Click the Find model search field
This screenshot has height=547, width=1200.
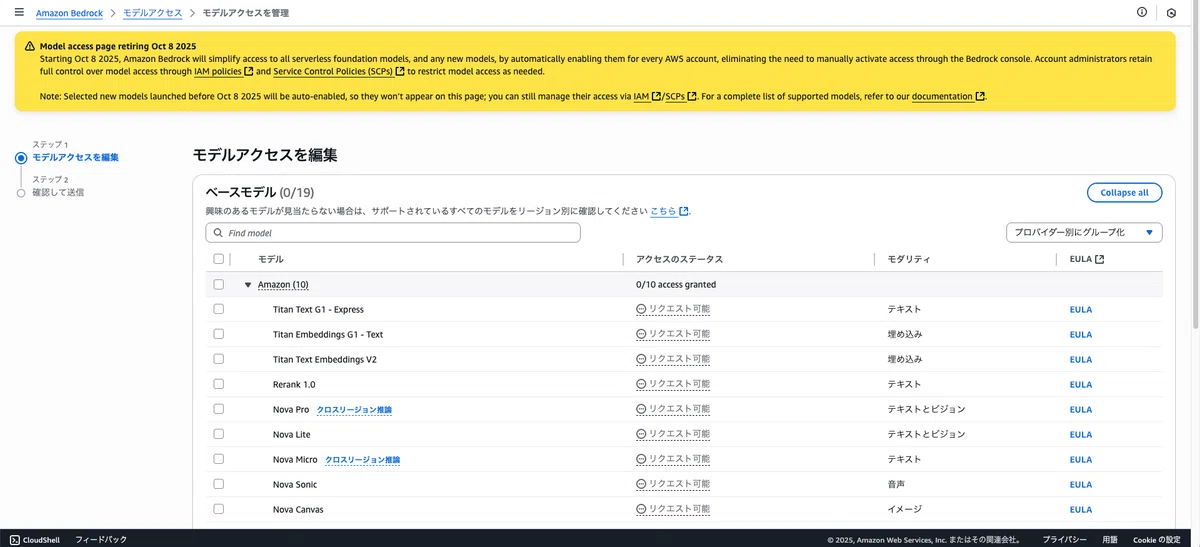coord(393,233)
